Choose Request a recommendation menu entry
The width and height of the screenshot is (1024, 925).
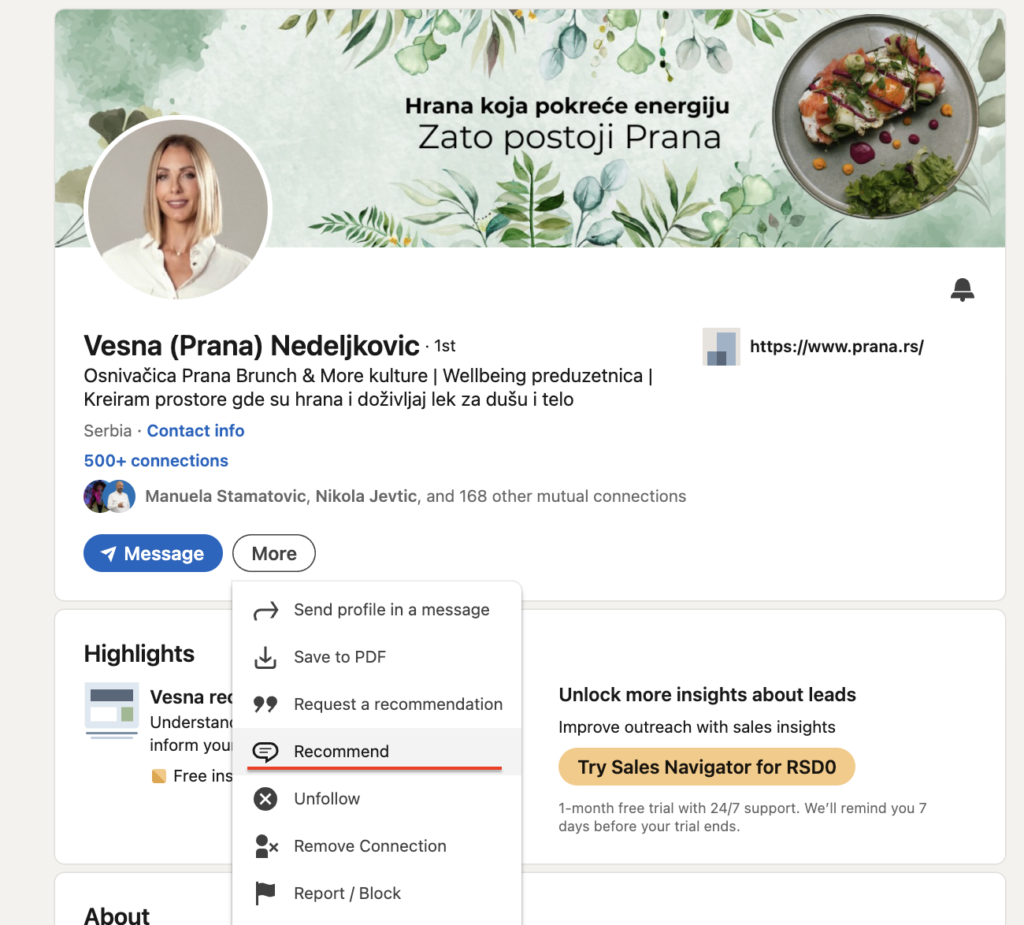398,704
